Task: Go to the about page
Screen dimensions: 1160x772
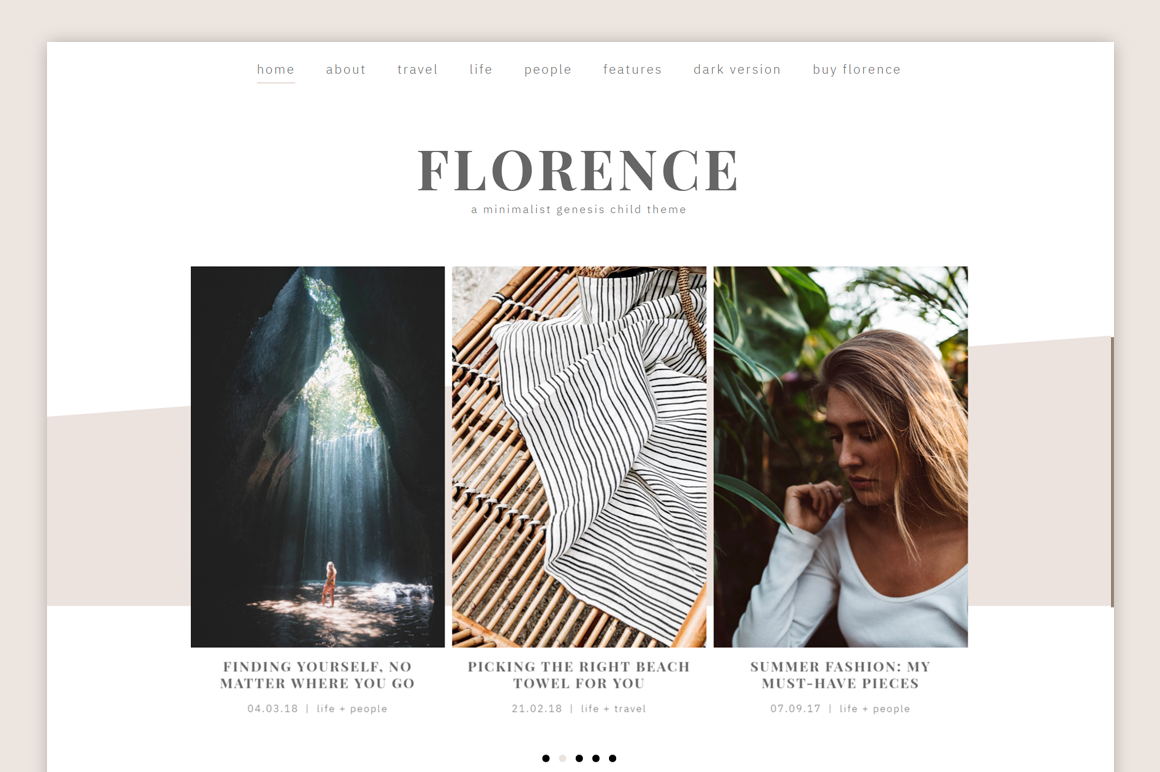Action: click(x=345, y=70)
